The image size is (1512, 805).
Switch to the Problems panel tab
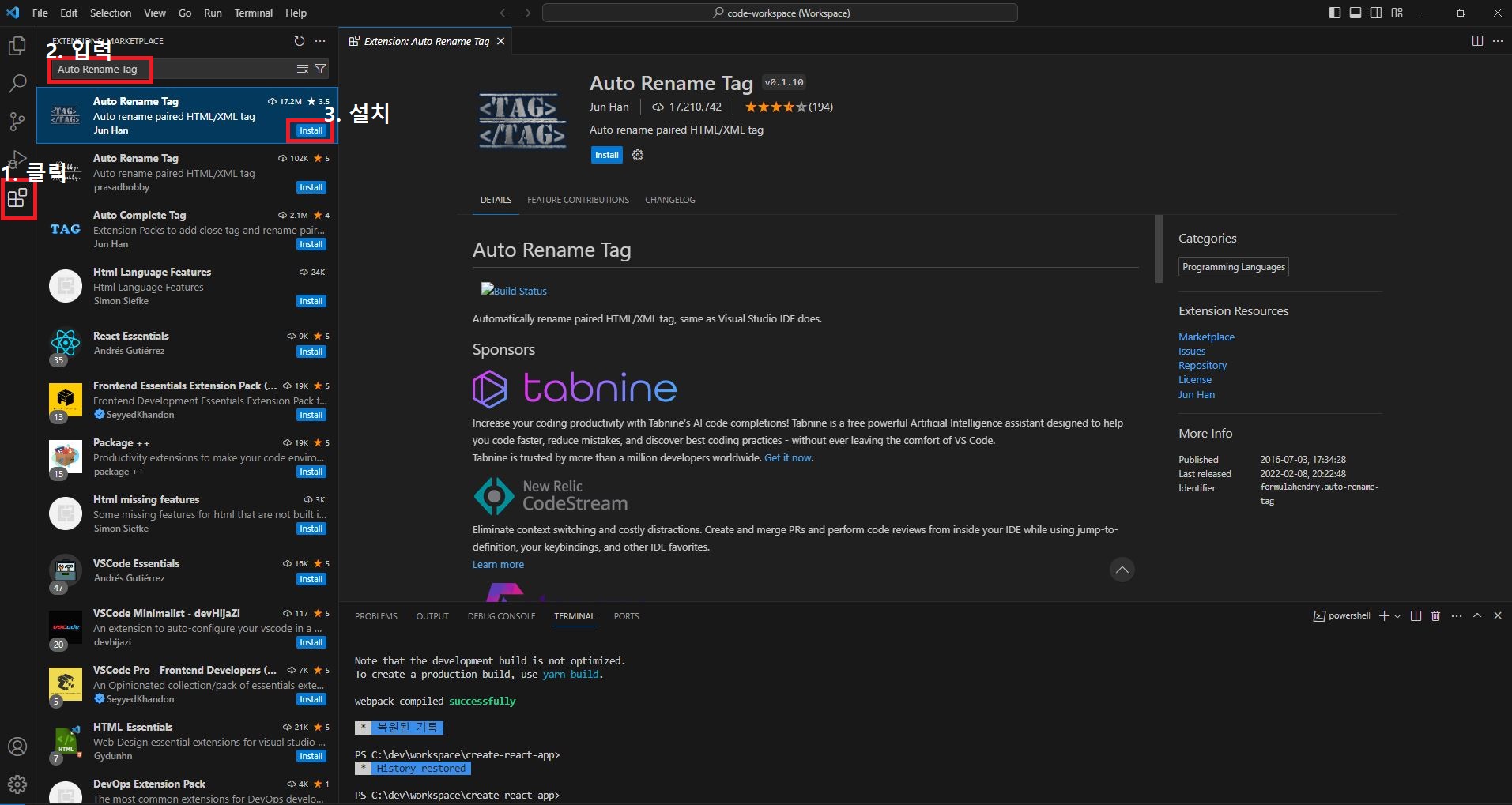point(376,616)
